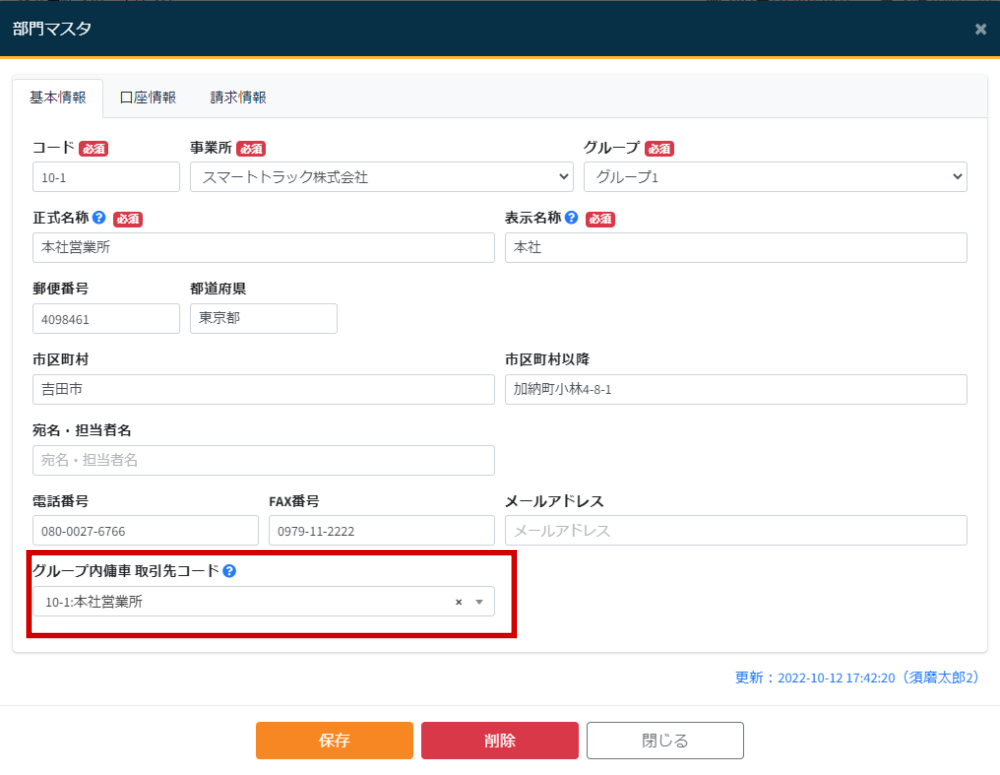Click the empty メールアドレス field
This screenshot has height=775, width=1000.
point(735,530)
